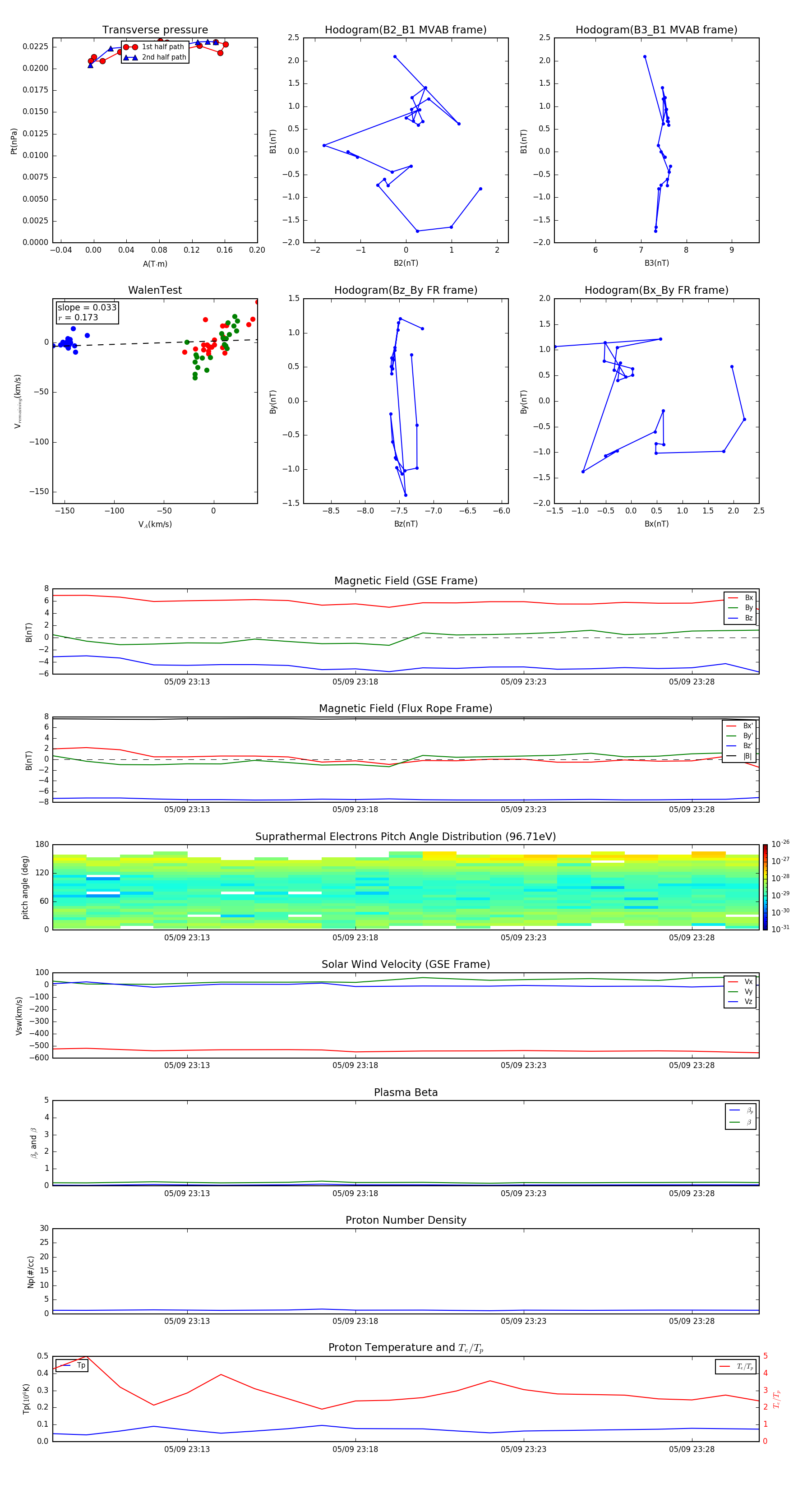Click the By' entry in Flux Rope legend

pyautogui.click(x=739, y=736)
